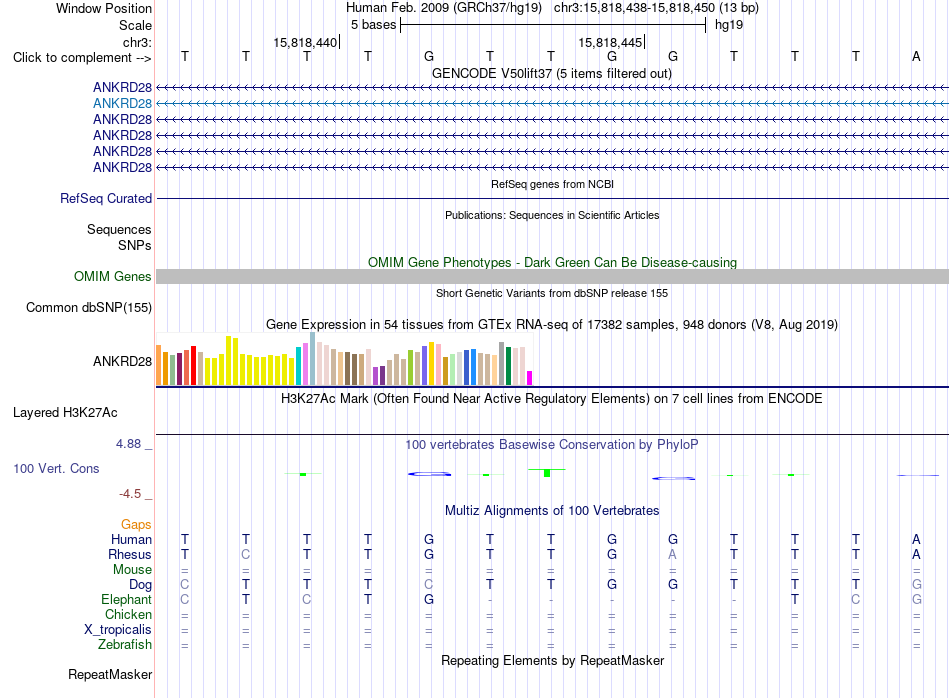Select the Dog alignment row label
This screenshot has height=698, width=950.
tap(140, 585)
